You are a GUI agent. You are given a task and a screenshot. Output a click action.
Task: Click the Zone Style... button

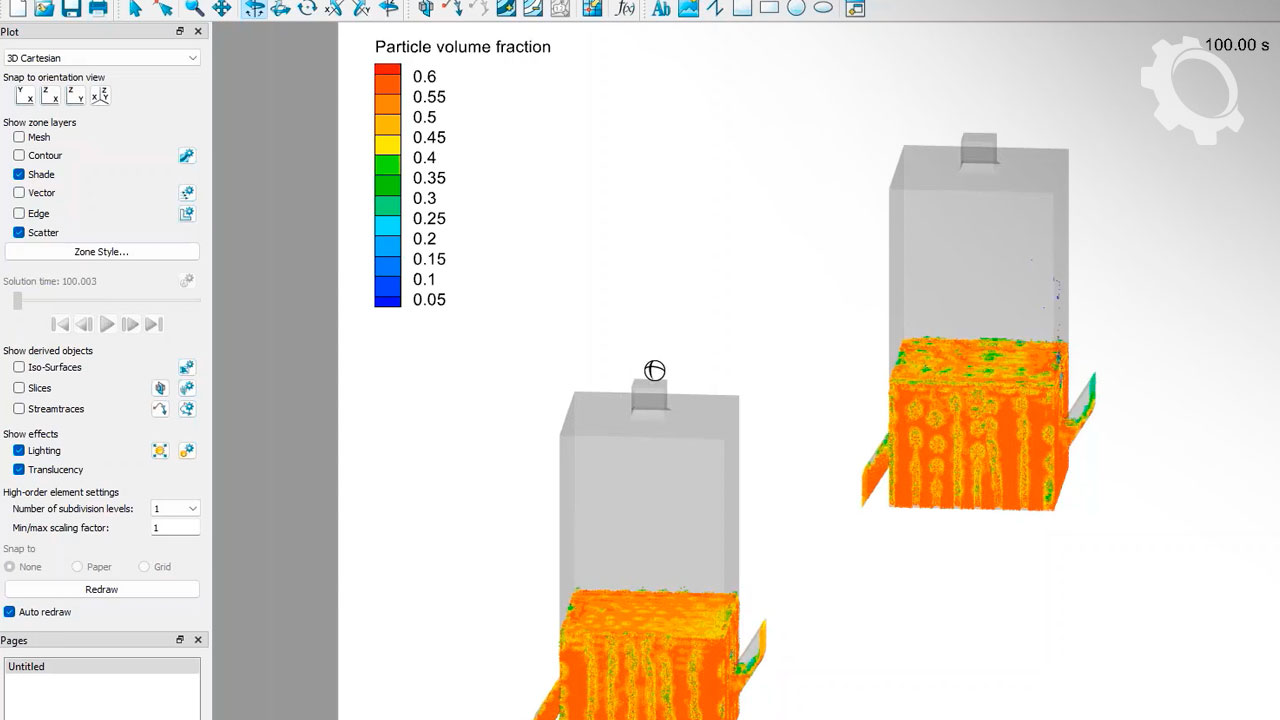(x=101, y=252)
